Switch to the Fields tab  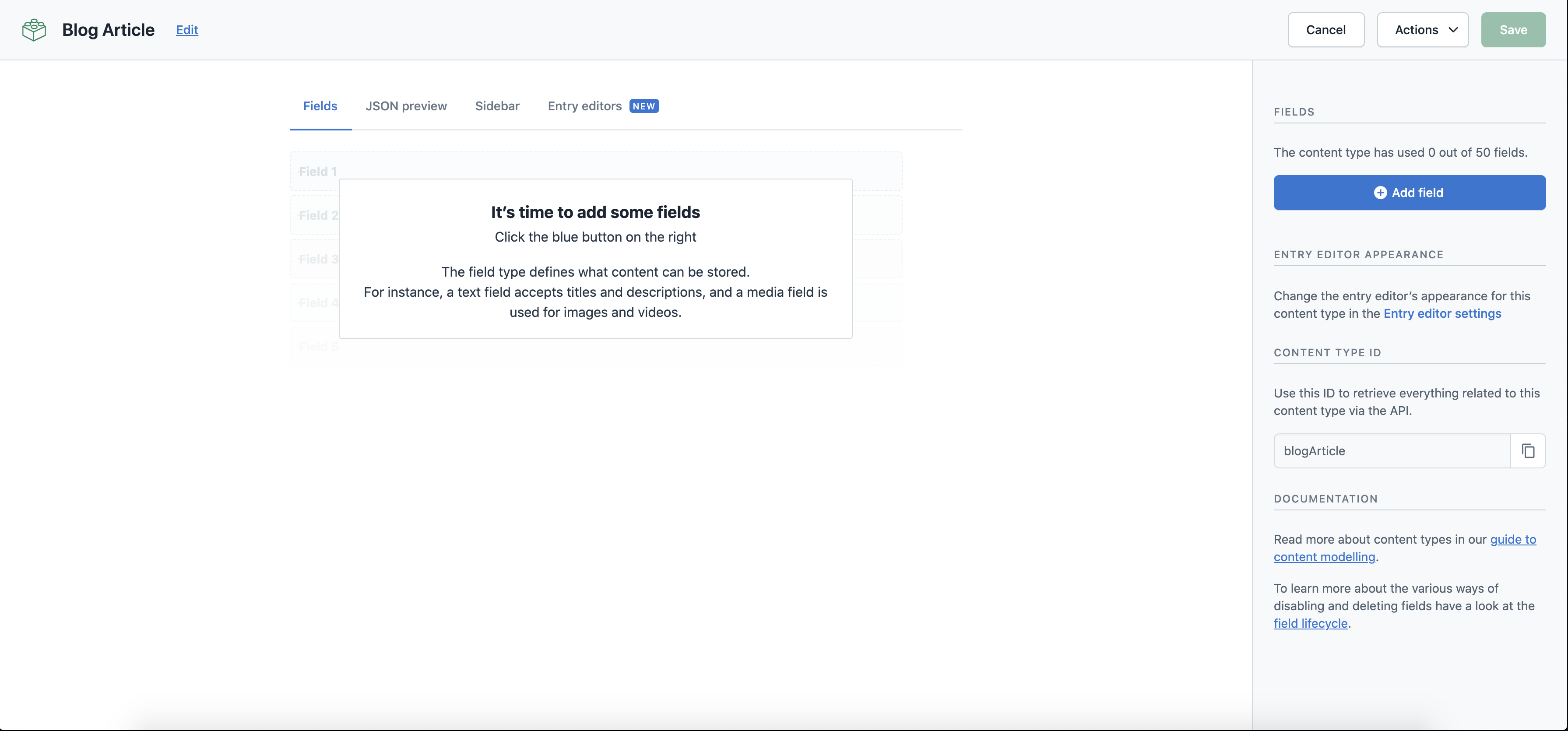click(x=320, y=106)
